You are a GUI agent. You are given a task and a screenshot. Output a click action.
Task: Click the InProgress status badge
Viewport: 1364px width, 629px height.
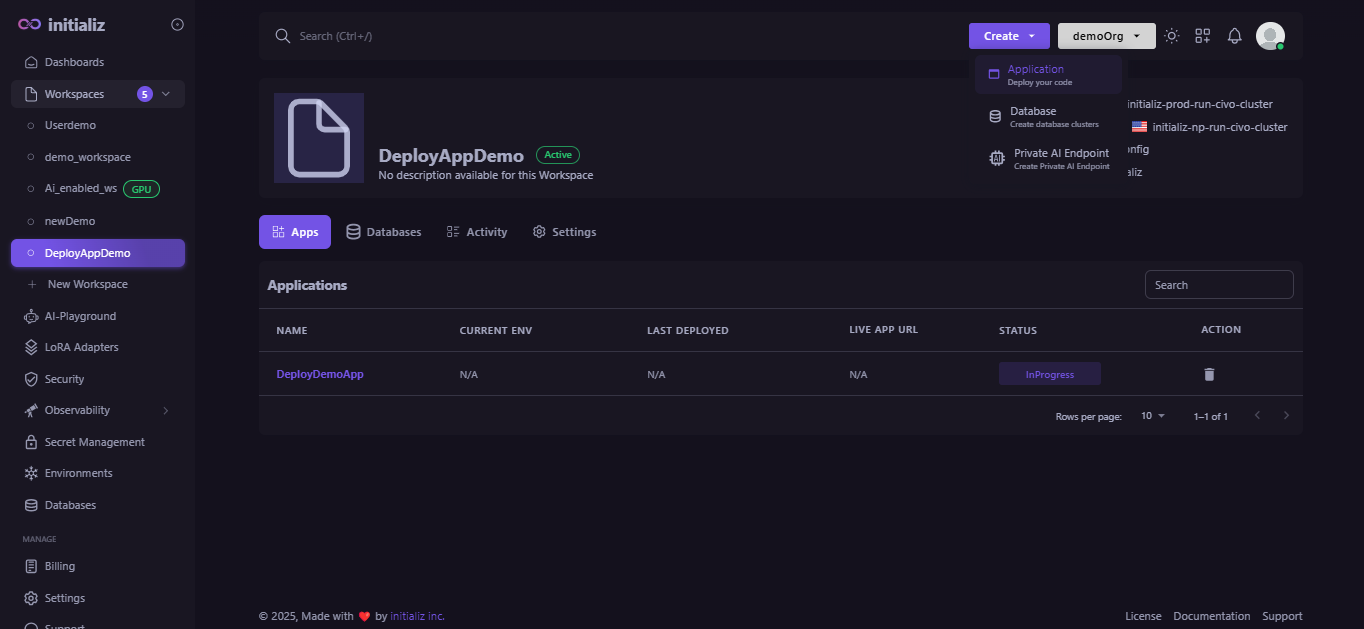coord(1050,374)
